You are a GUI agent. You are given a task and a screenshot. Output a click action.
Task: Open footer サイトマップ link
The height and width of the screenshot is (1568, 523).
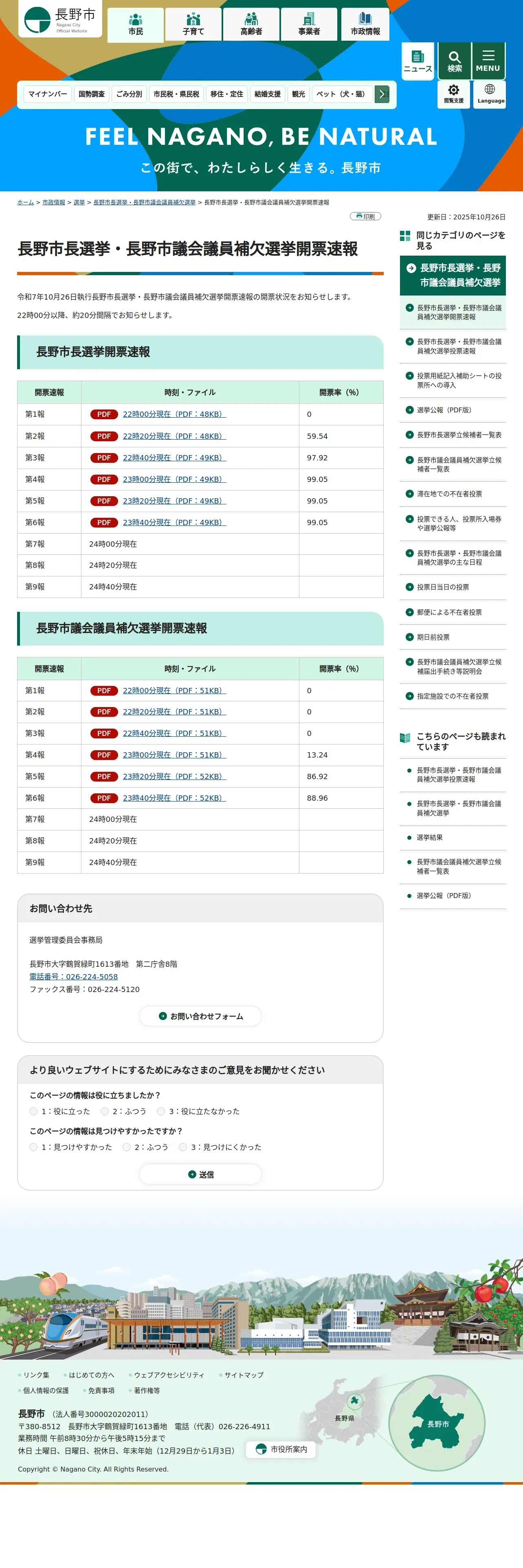tap(244, 1375)
